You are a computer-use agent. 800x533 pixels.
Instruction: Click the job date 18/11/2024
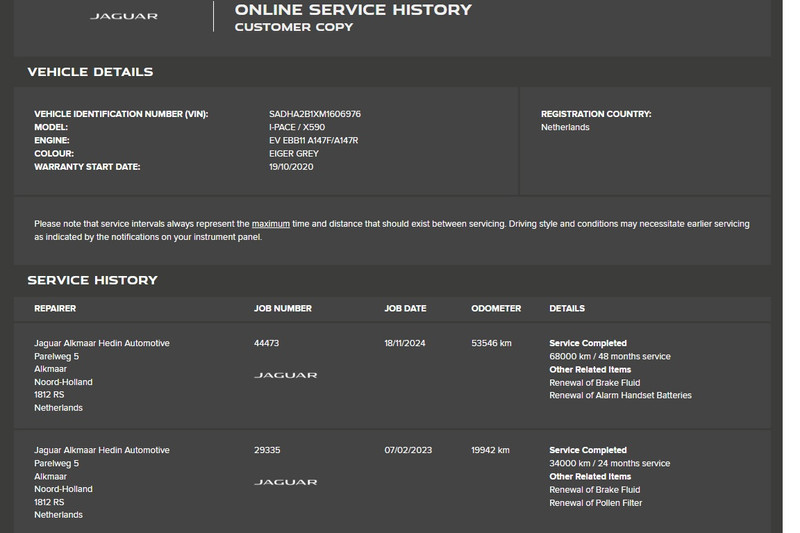[405, 343]
